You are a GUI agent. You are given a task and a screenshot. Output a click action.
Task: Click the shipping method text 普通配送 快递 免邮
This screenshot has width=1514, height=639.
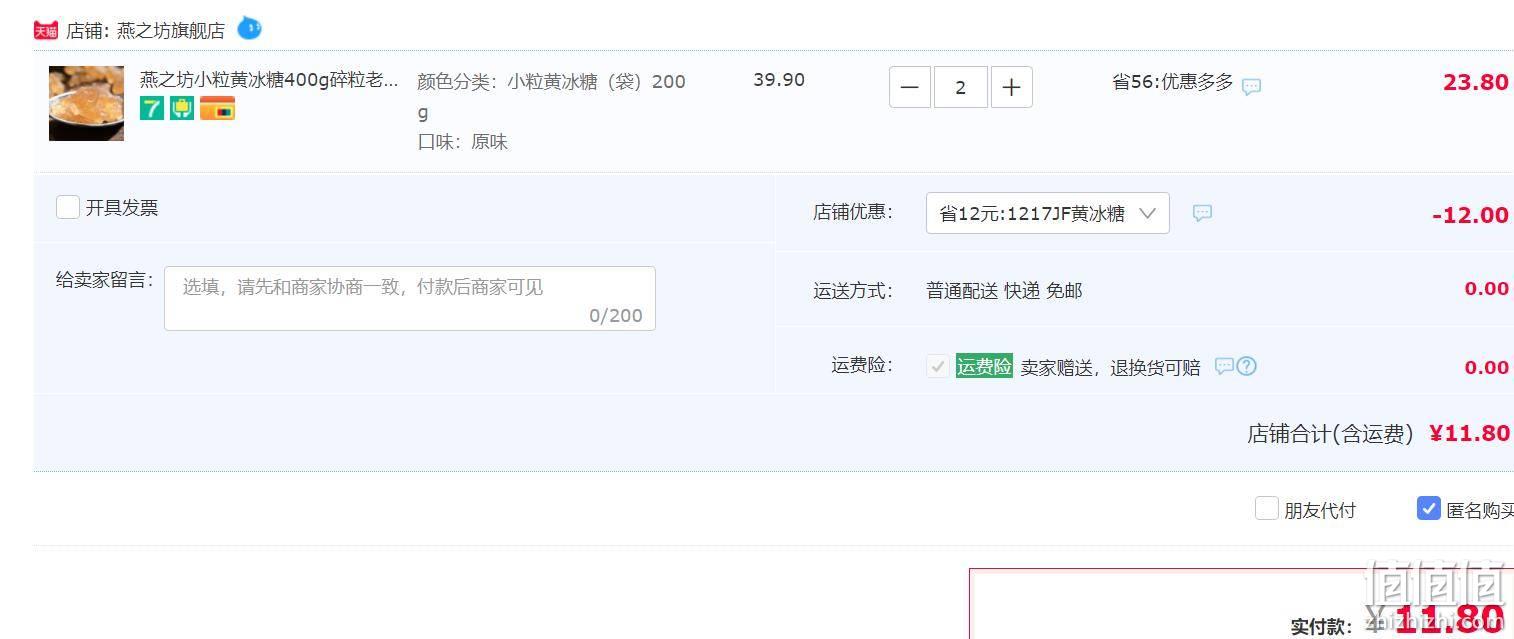(1004, 291)
